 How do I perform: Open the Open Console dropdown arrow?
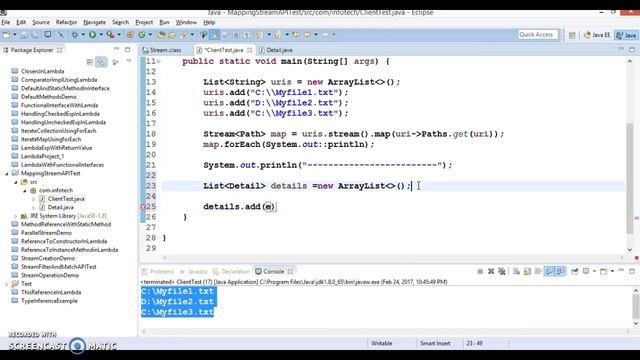[612, 271]
